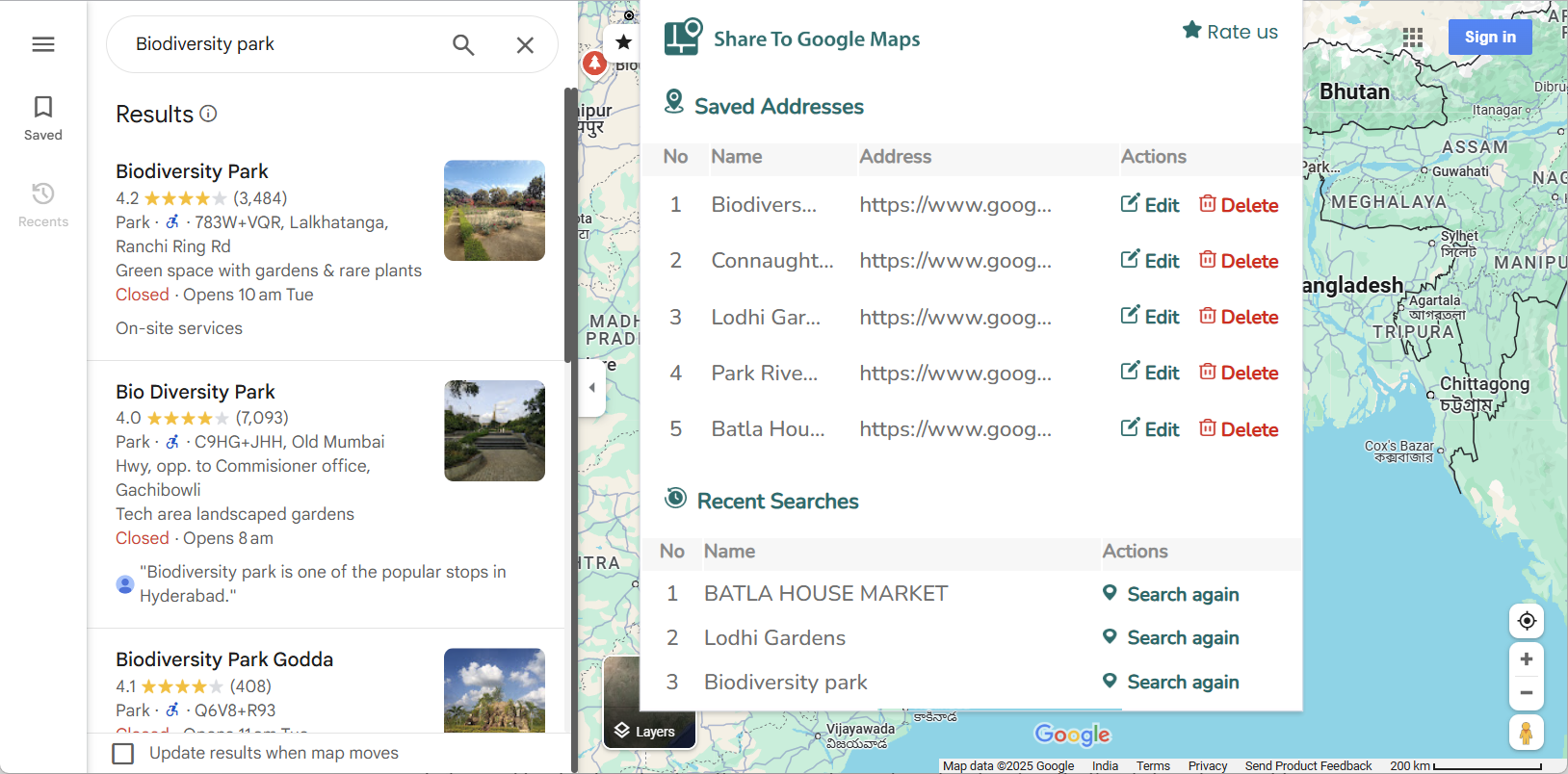This screenshot has height=774, width=1568.
Task: Open the Google apps grid
Action: point(1413,38)
